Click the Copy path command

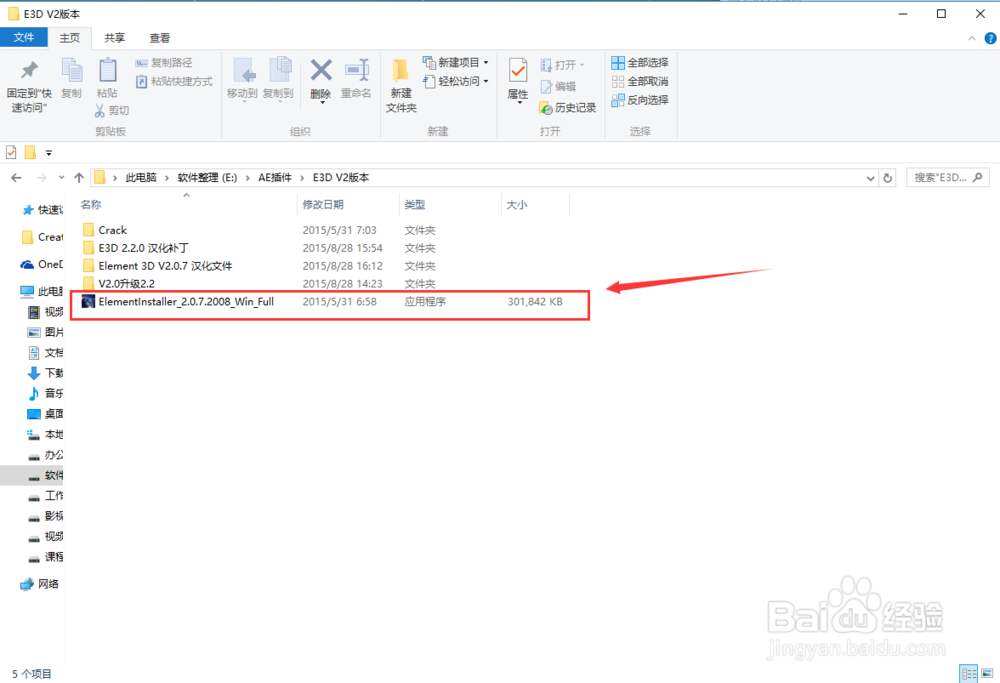pyautogui.click(x=164, y=62)
